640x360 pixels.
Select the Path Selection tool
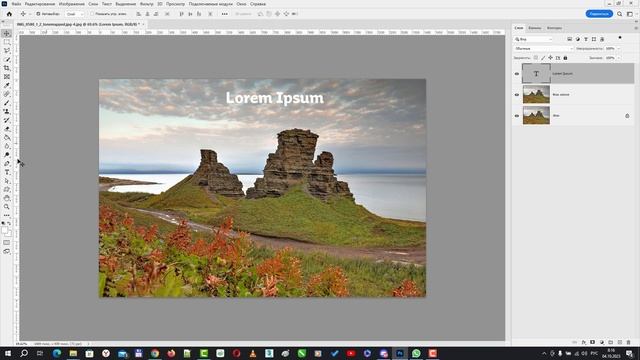point(7,181)
